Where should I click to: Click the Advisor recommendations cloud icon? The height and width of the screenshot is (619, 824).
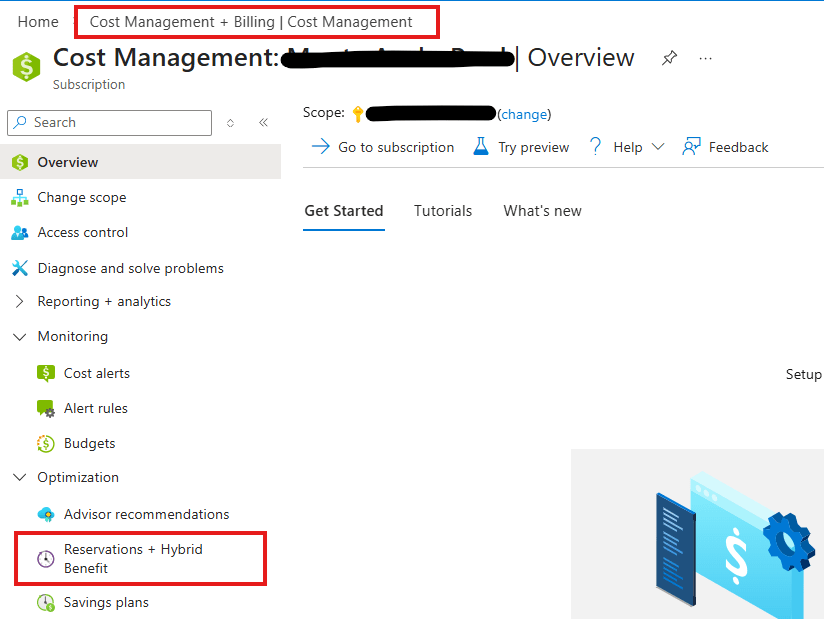45,514
